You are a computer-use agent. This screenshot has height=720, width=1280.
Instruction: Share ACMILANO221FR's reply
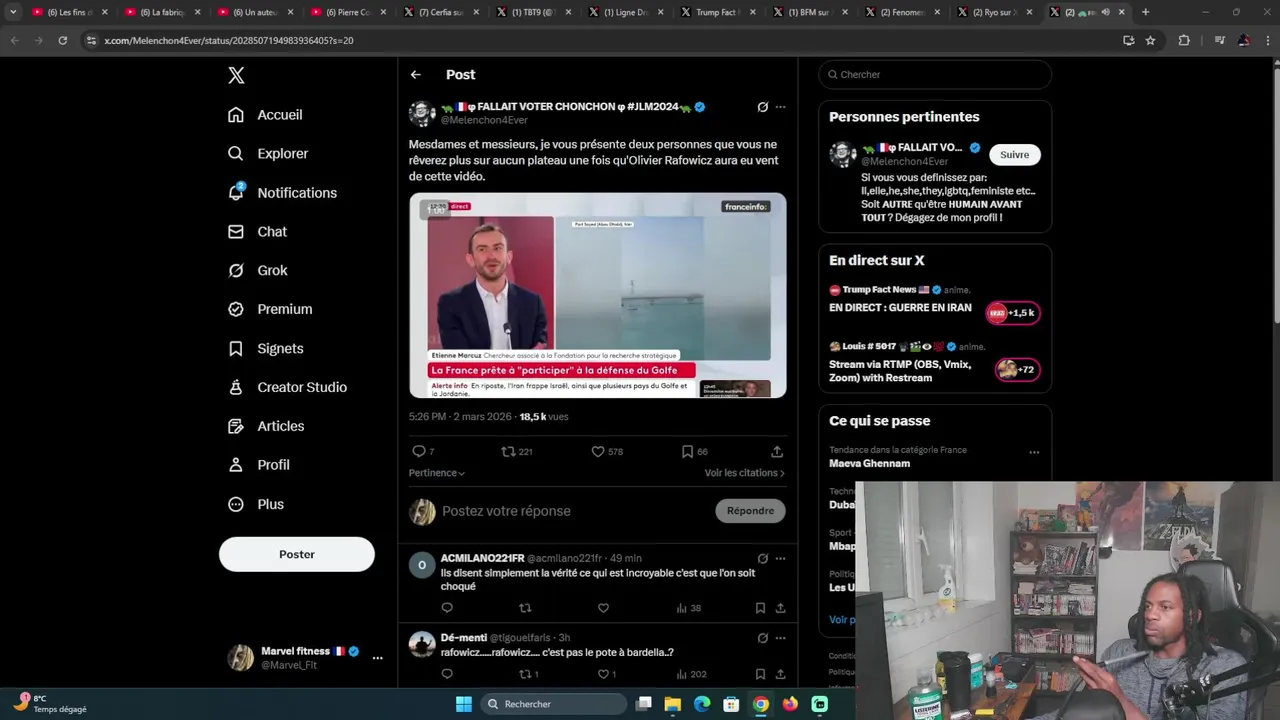[780, 608]
